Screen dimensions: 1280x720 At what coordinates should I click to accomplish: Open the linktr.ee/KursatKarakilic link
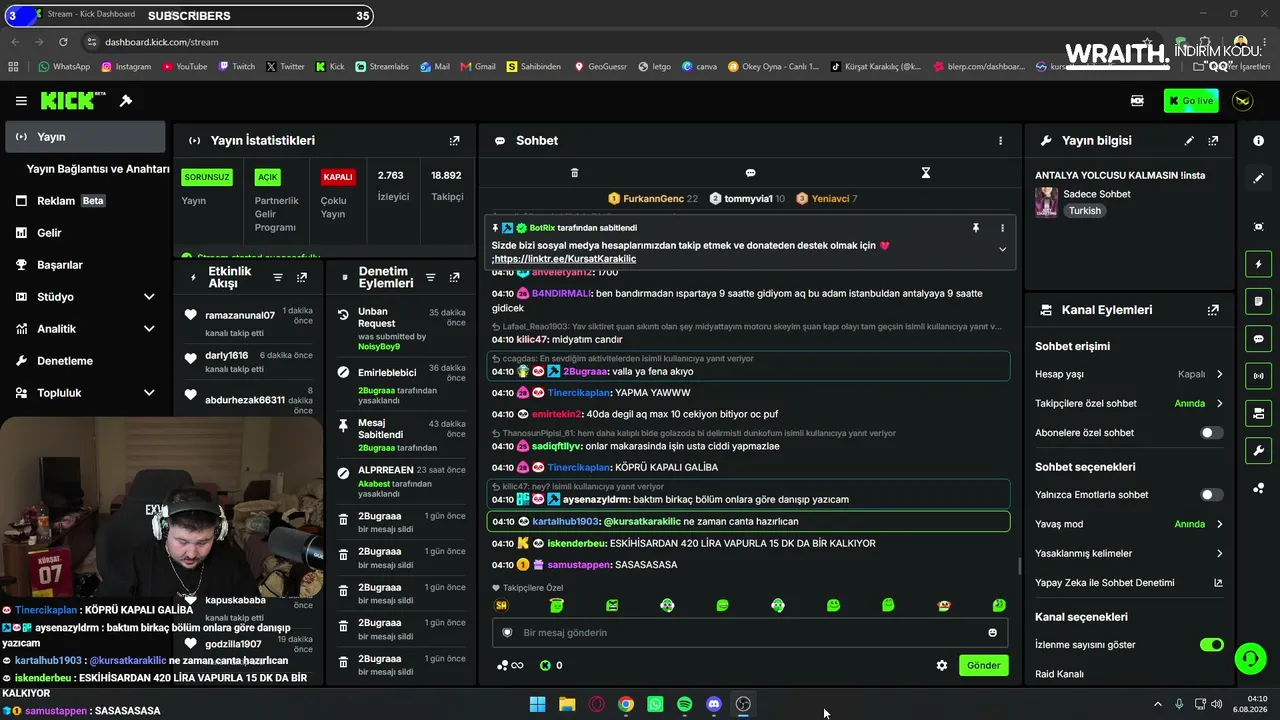[x=565, y=259]
